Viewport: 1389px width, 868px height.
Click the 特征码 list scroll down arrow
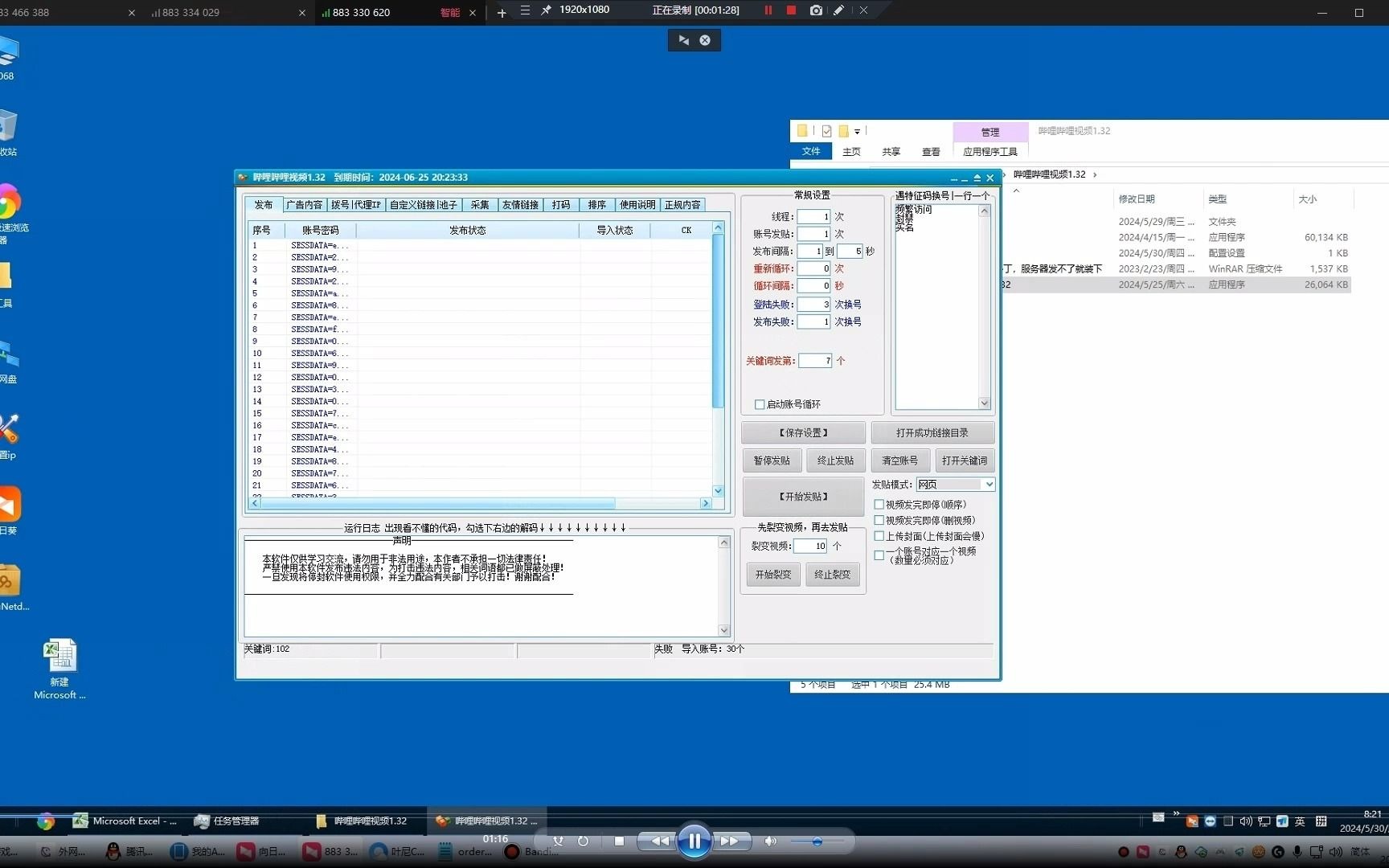(x=985, y=403)
